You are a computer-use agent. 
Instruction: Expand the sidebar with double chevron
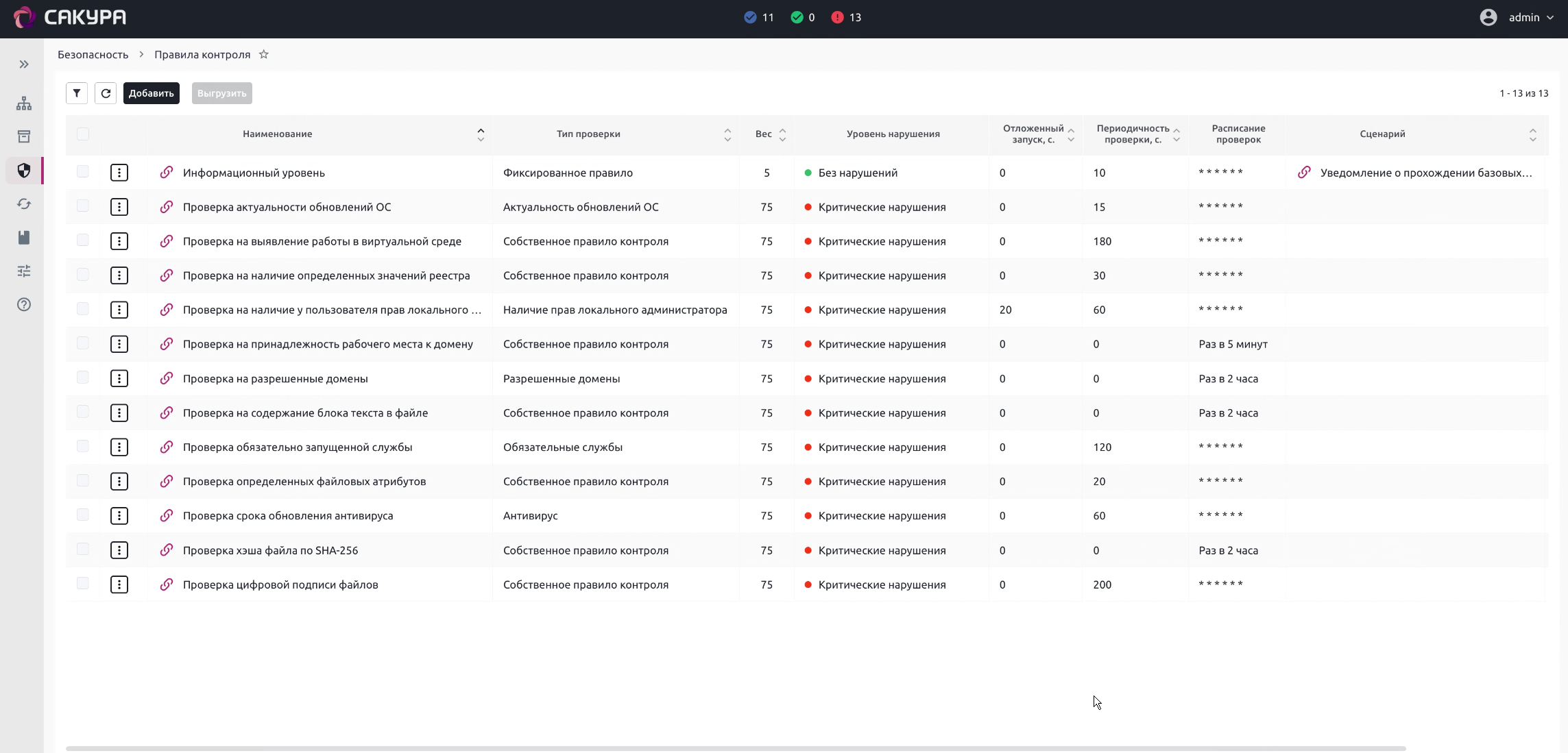24,64
